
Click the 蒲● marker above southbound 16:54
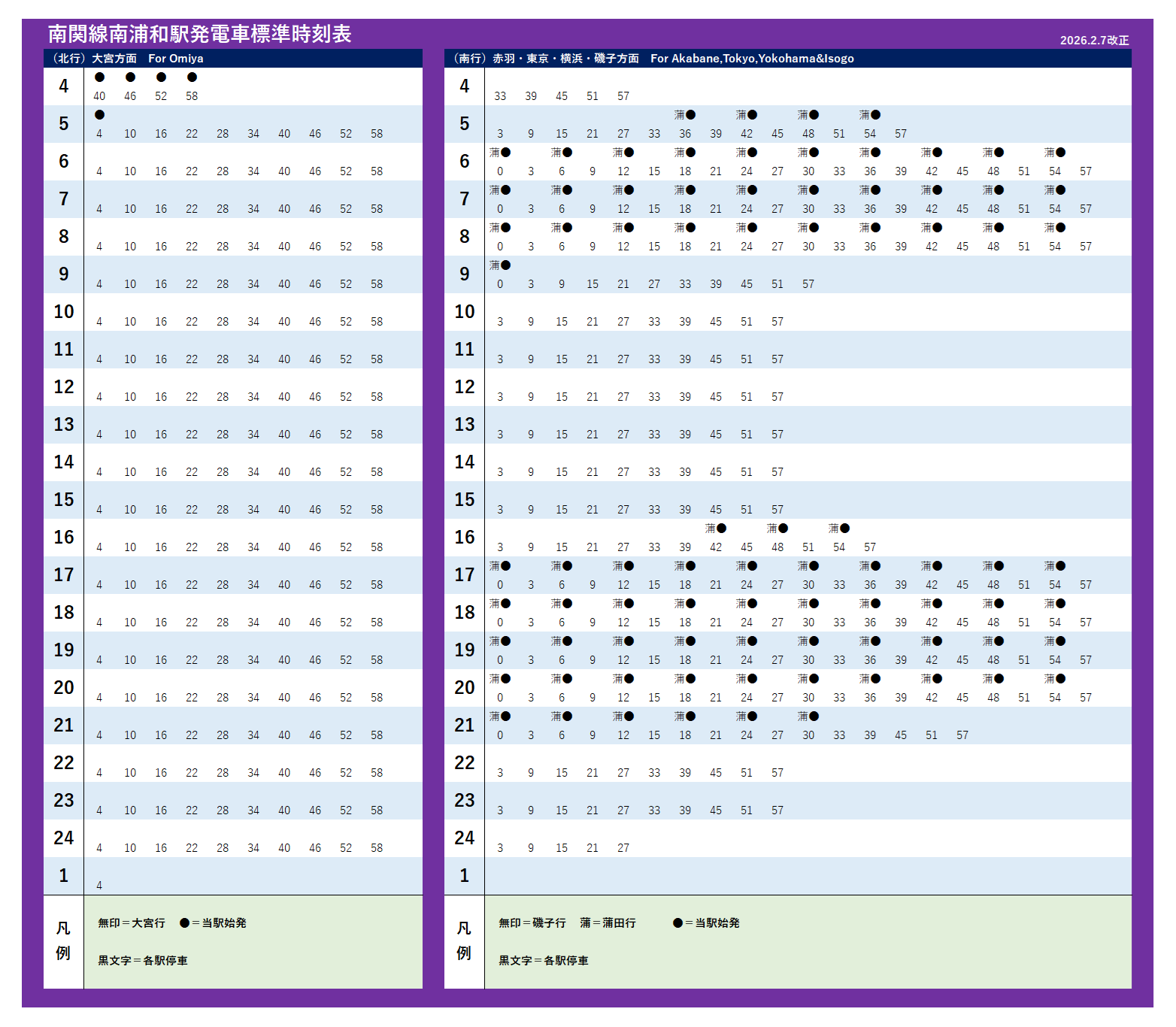(x=839, y=529)
